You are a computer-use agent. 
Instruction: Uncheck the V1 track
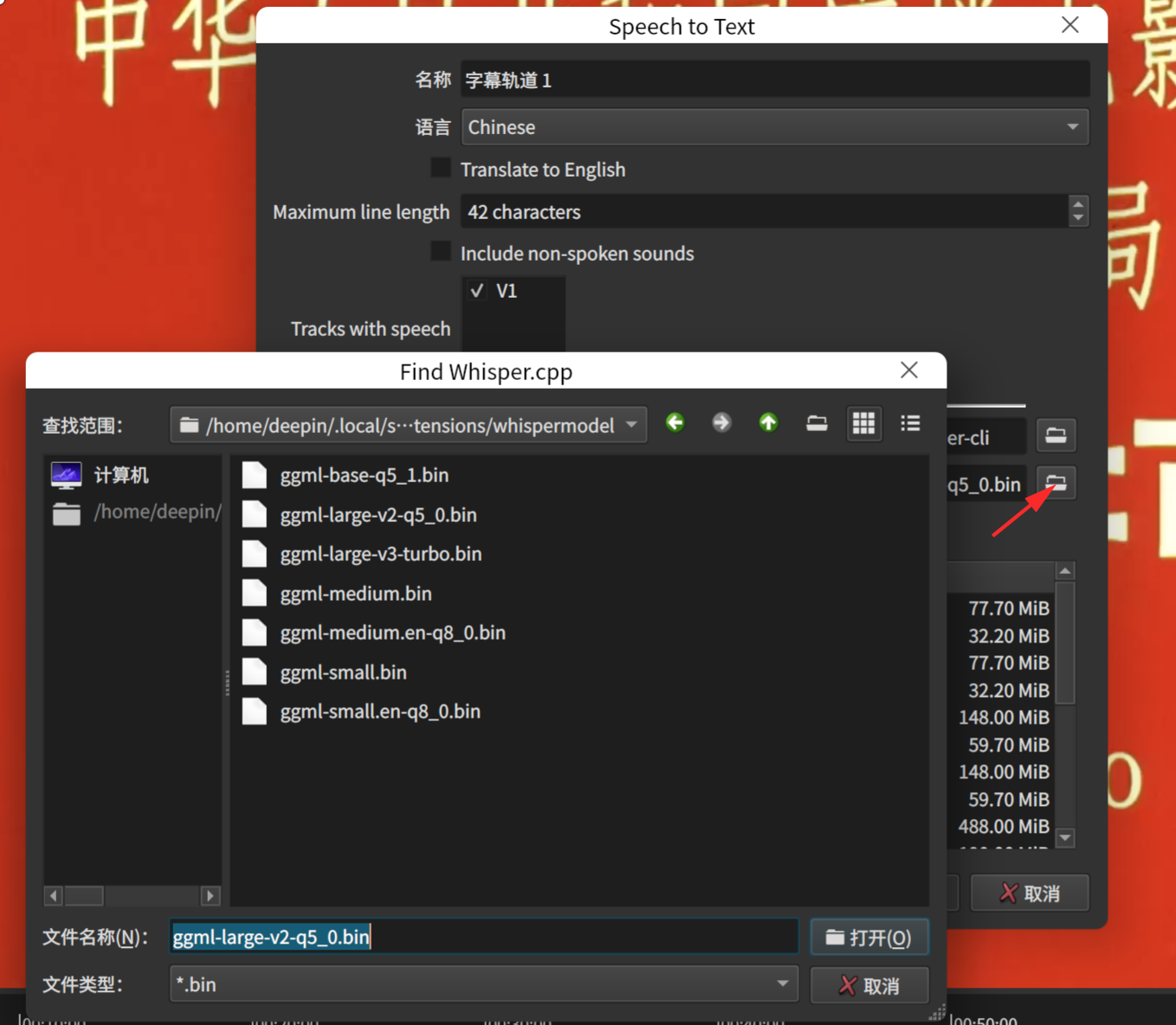coord(477,291)
